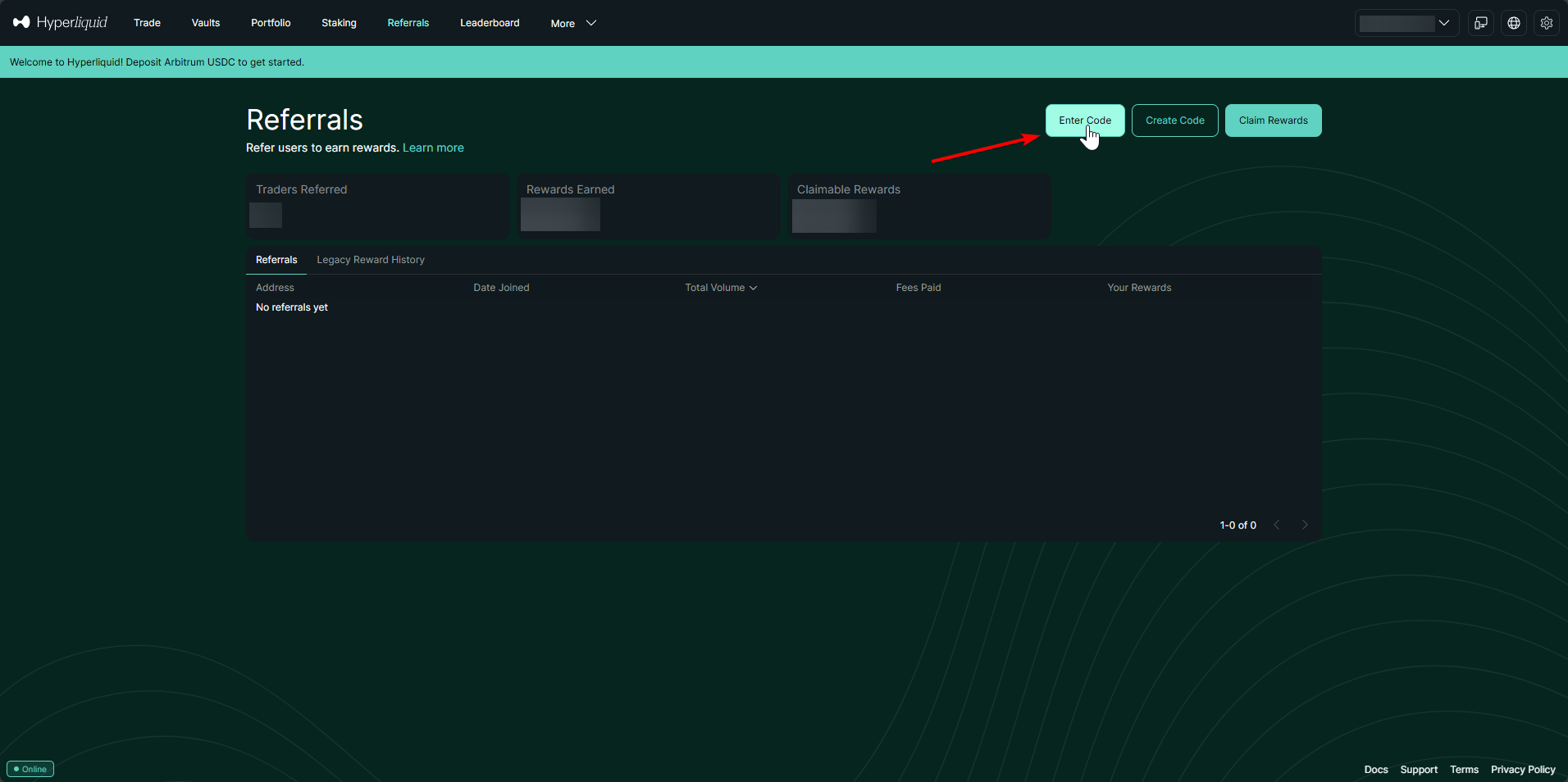Screen dimensions: 1568x782
Task: Click the '1-0 of 0' pagination text
Action: [x=1238, y=525]
